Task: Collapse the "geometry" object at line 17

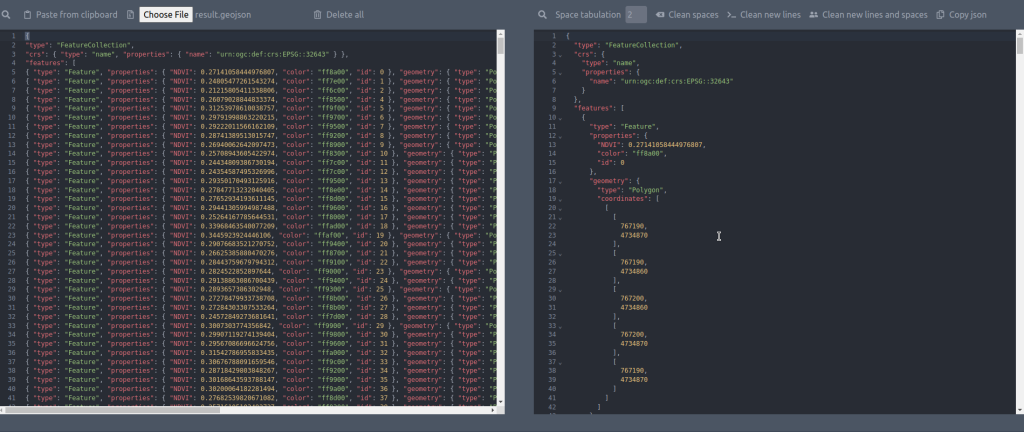Action: (560, 181)
